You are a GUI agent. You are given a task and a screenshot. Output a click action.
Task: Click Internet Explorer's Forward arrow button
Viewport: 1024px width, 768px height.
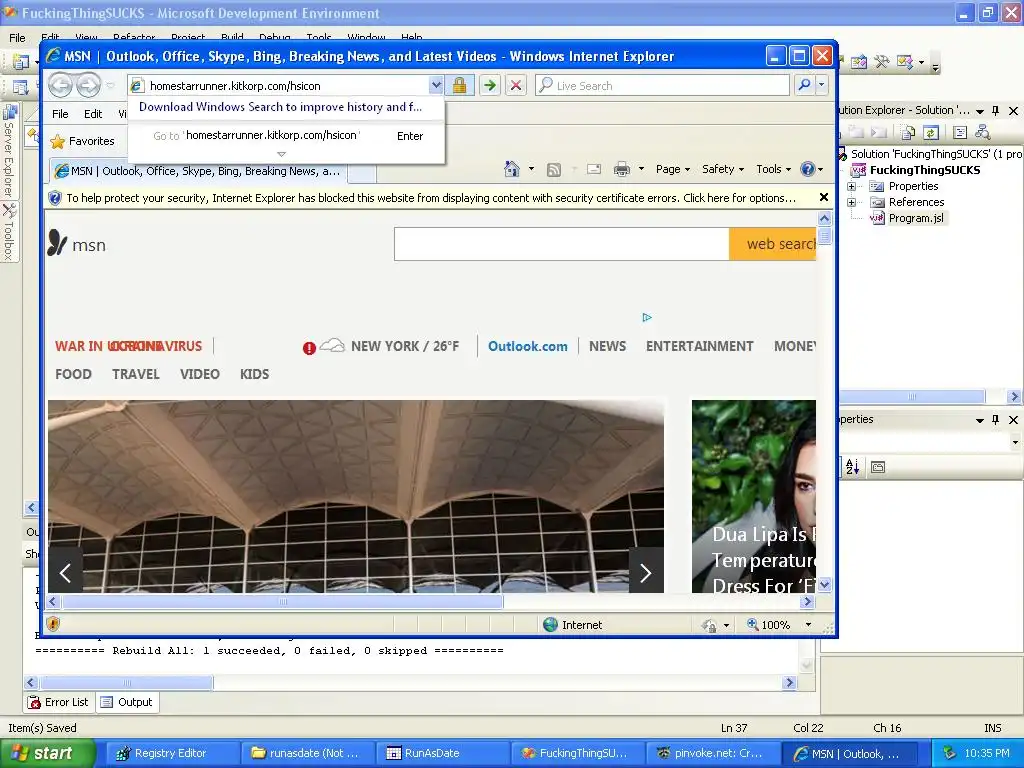[88, 86]
